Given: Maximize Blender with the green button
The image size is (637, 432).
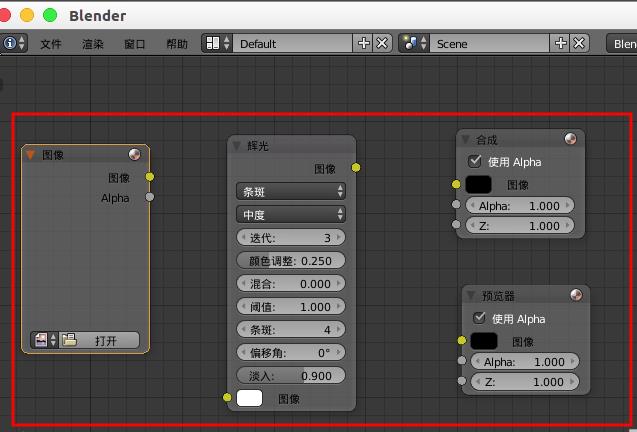Looking at the screenshot, I should coord(50,15).
